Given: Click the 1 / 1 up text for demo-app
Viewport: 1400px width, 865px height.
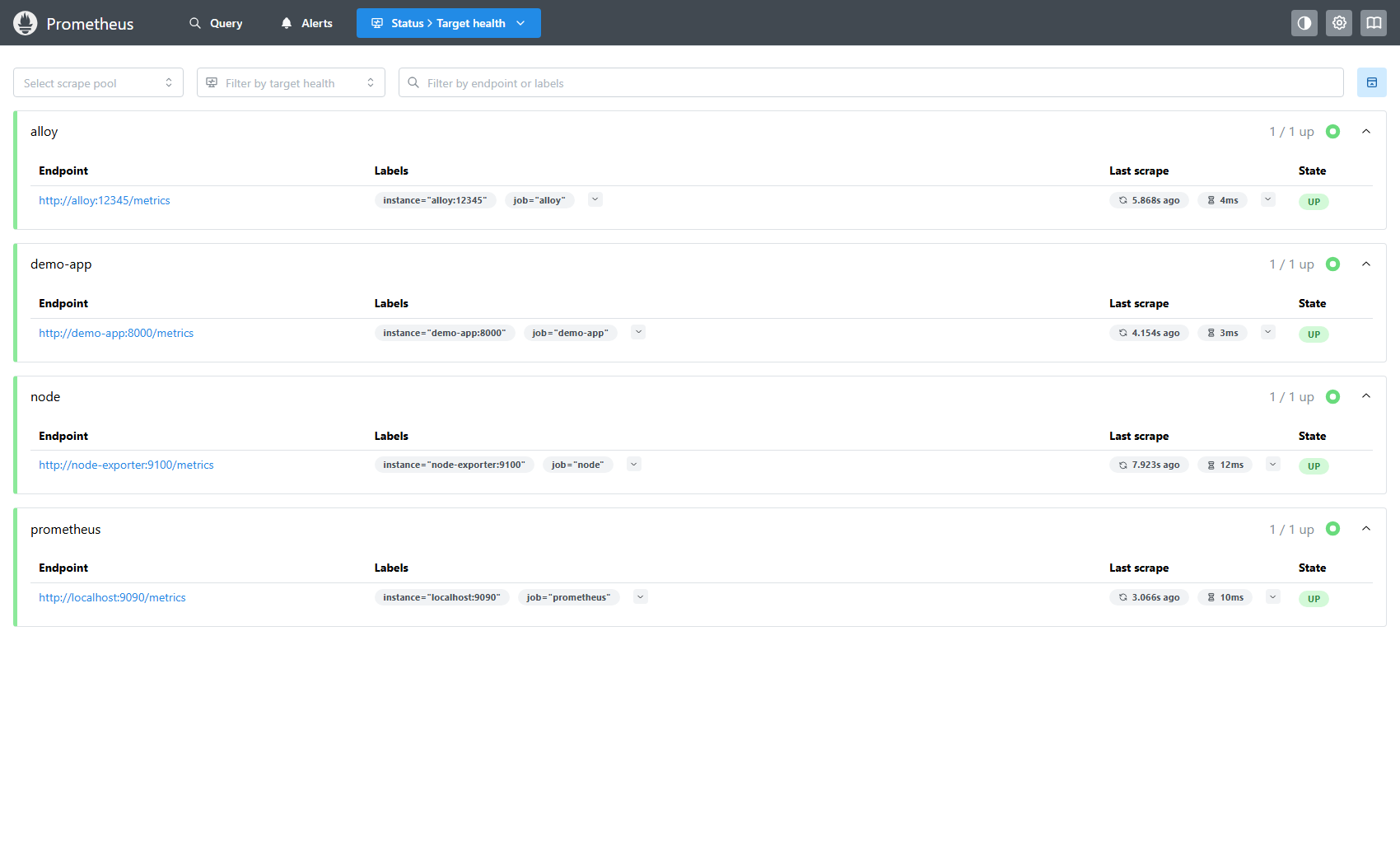Looking at the screenshot, I should 1291,264.
